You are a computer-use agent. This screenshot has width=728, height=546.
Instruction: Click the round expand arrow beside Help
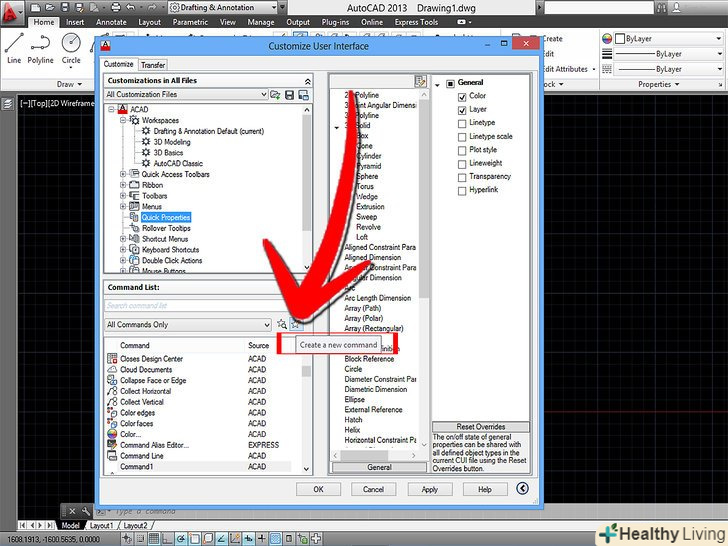[522, 489]
